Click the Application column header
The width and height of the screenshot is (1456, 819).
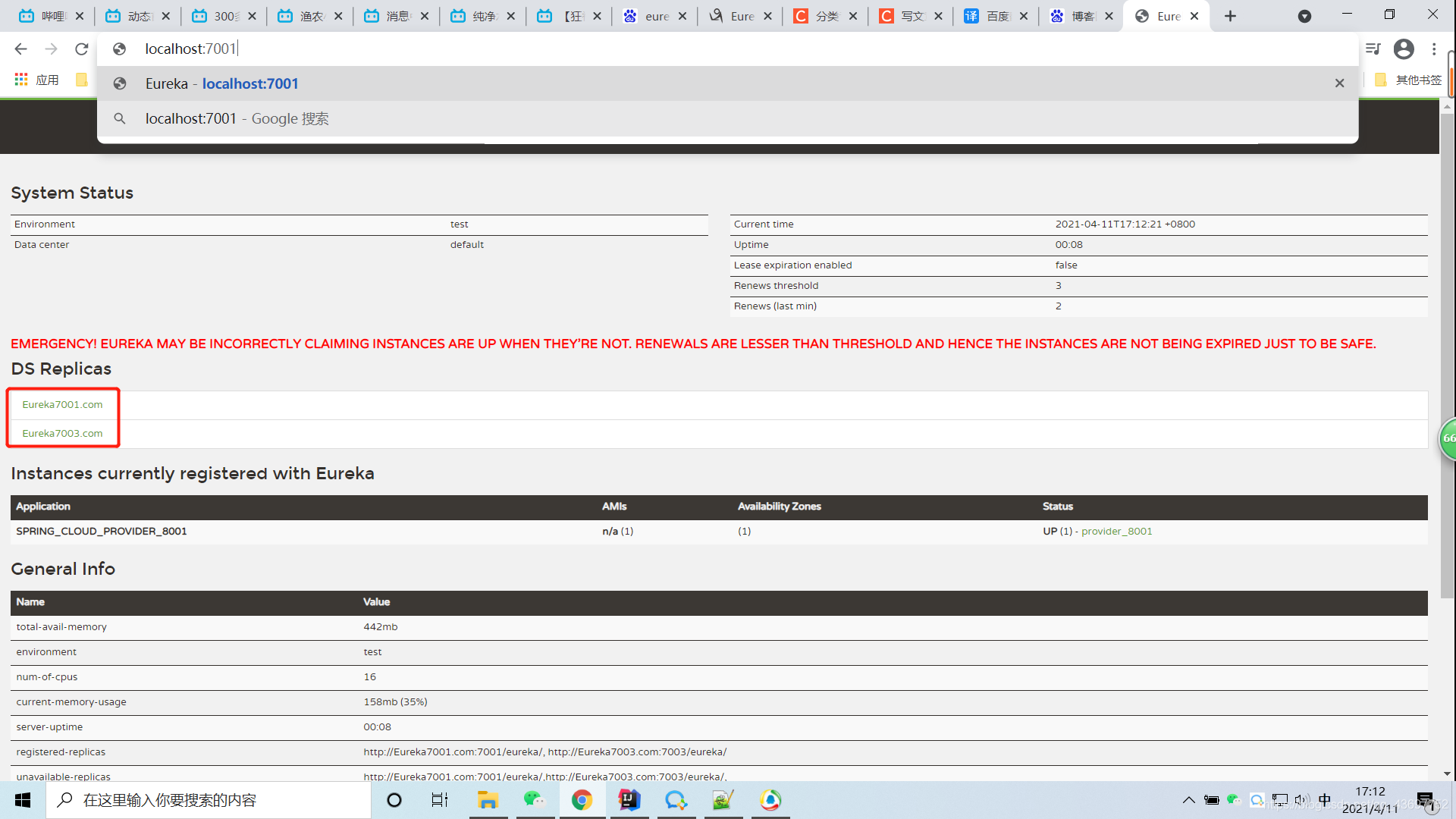pyautogui.click(x=43, y=506)
